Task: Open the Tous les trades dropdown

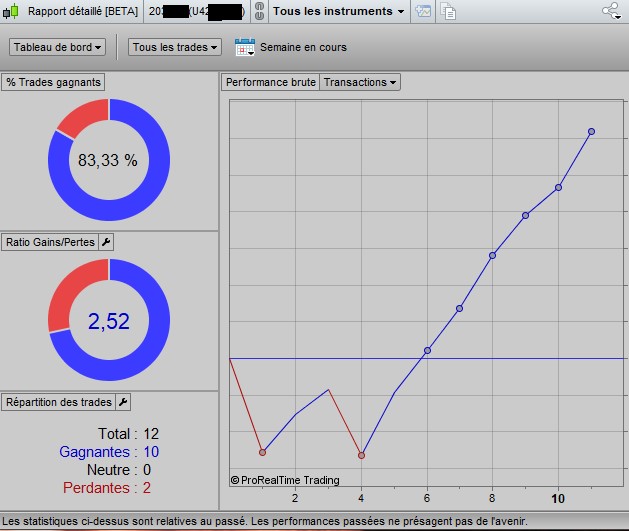Action: [x=174, y=47]
